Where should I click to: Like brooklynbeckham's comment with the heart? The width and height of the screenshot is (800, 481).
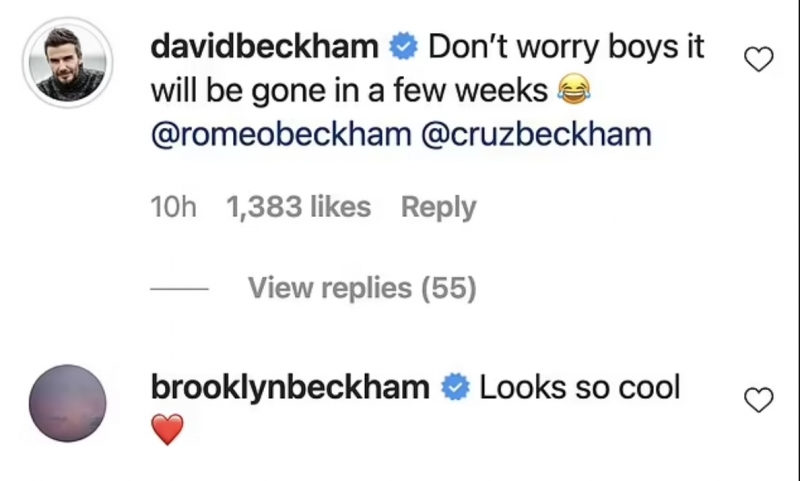tap(760, 401)
